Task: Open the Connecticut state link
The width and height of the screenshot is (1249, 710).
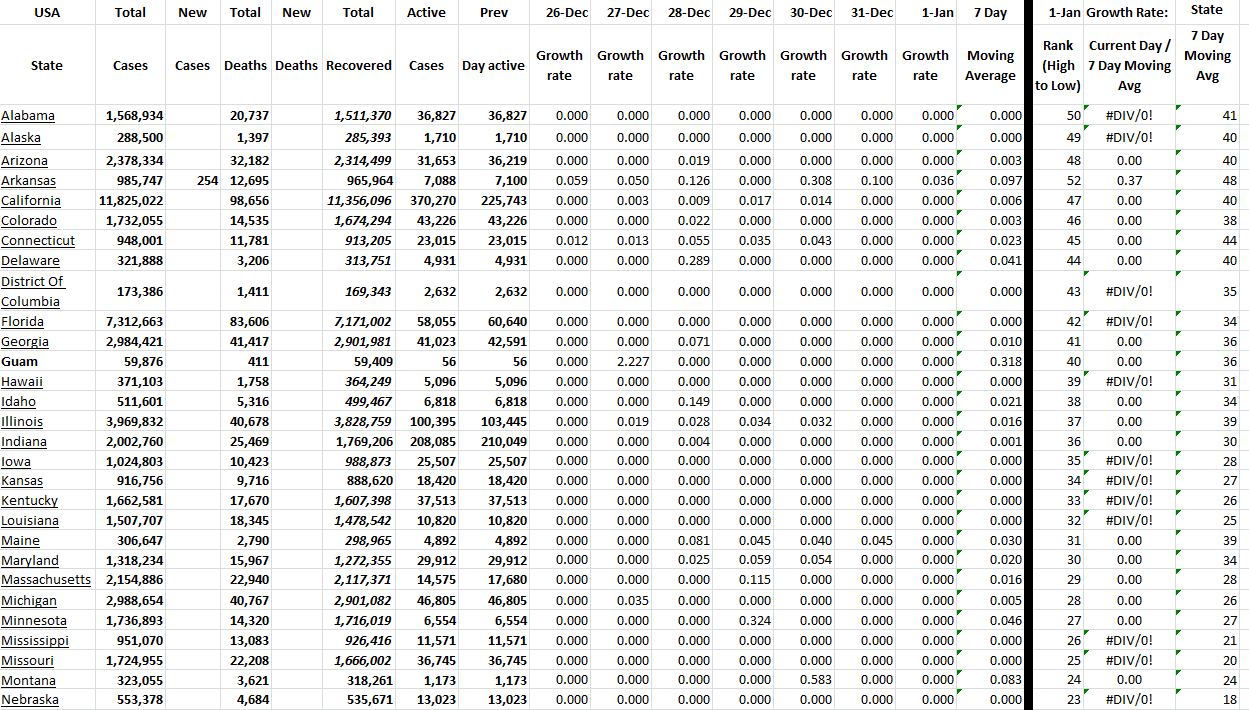Action: pos(38,241)
